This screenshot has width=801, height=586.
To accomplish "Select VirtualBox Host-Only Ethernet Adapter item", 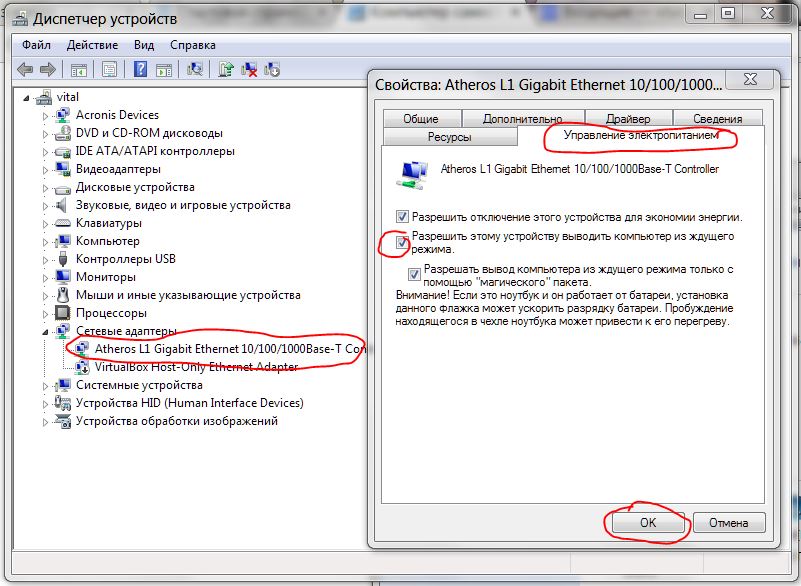I will 196,367.
